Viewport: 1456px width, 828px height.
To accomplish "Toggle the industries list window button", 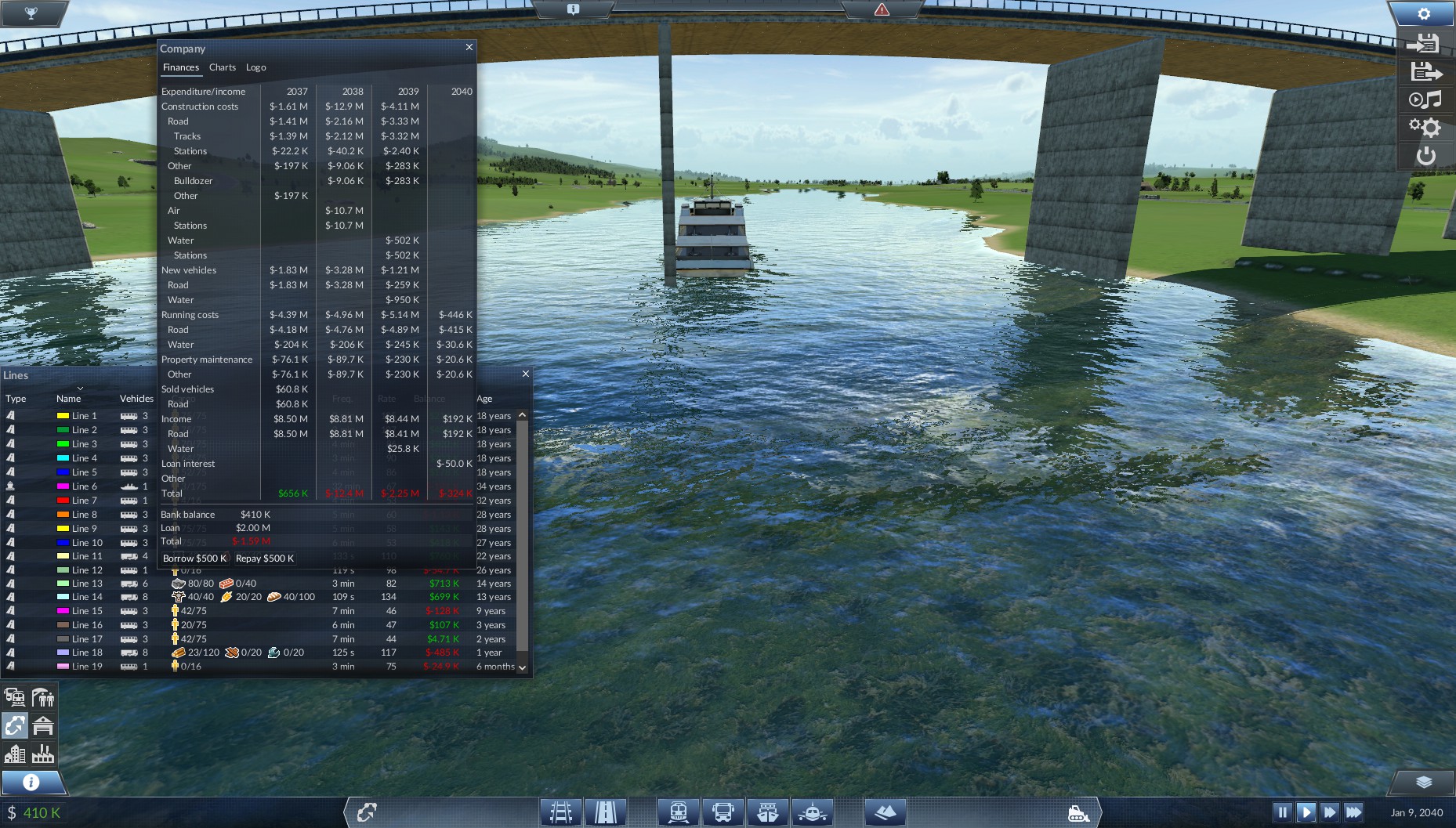I will click(x=43, y=754).
